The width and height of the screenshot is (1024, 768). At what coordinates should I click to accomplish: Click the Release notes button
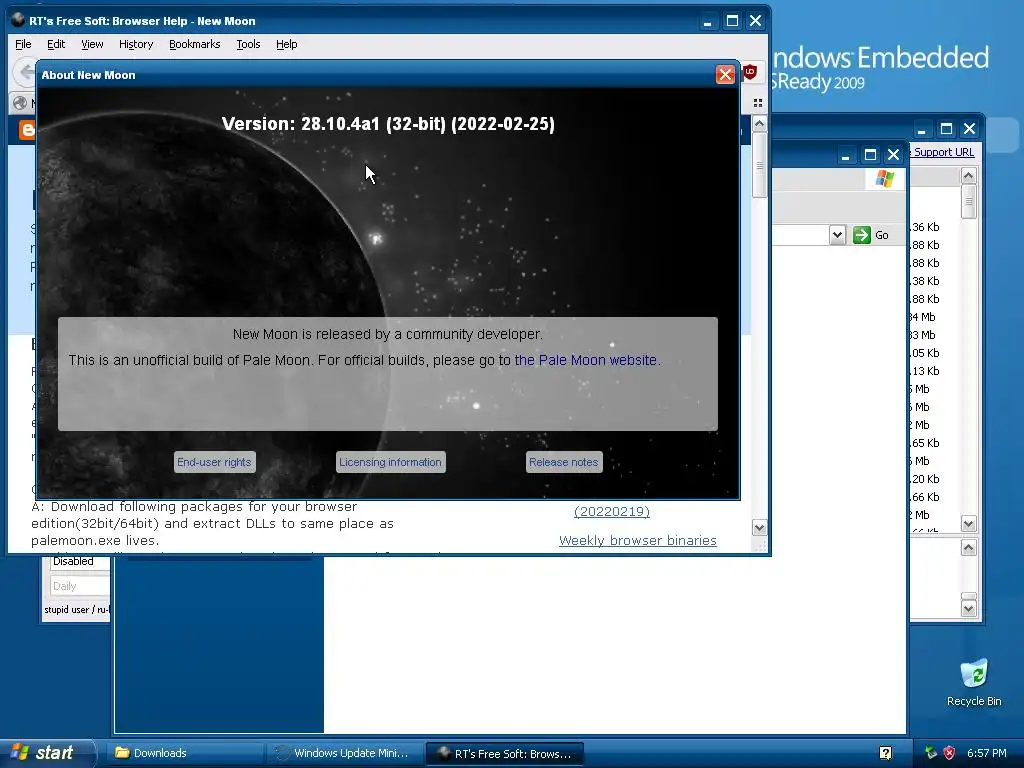pos(564,462)
